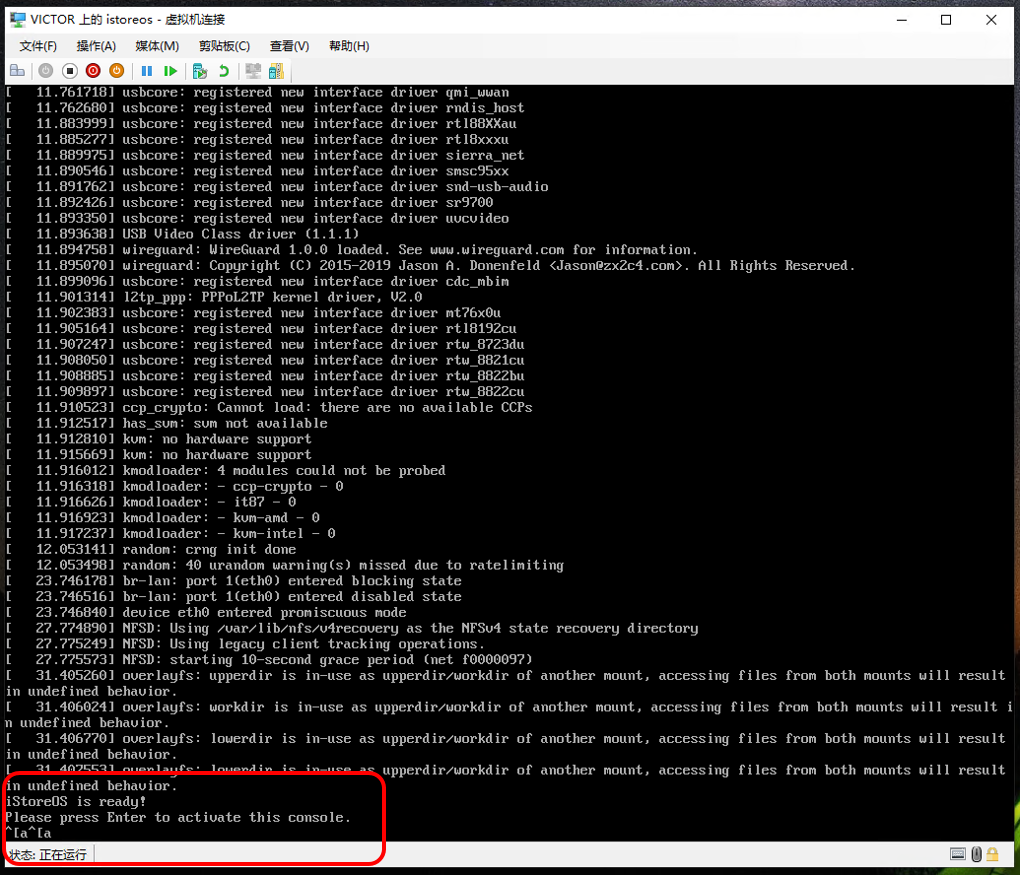The height and width of the screenshot is (876, 1020).
Task: Open the 媒体(M) menu
Action: (x=156, y=46)
